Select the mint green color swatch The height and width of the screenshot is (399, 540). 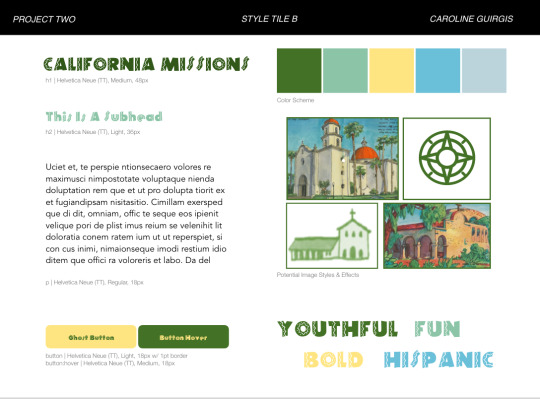point(345,71)
